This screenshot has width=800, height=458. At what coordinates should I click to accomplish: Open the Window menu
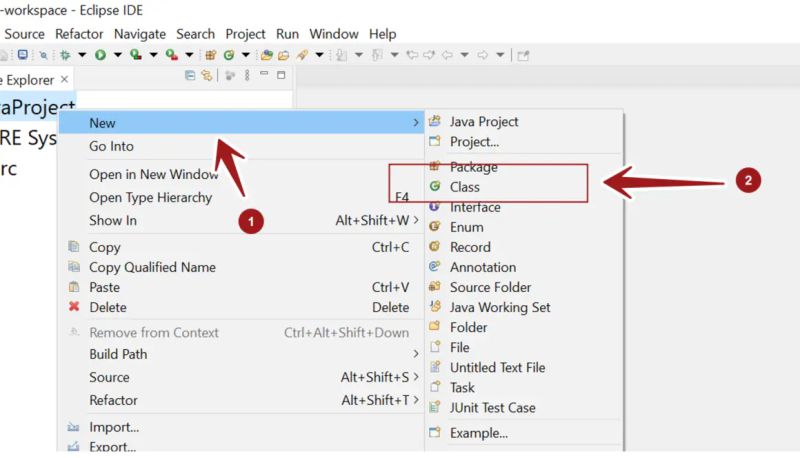[334, 34]
